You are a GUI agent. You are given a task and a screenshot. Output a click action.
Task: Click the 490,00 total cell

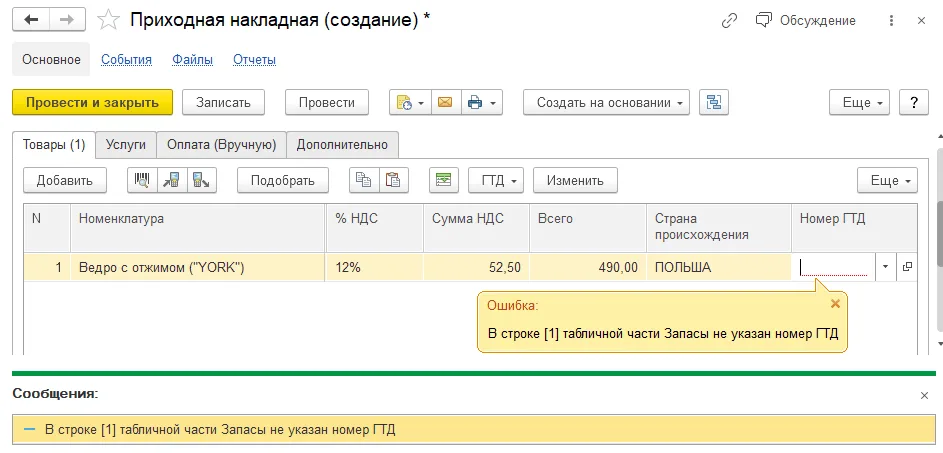(x=588, y=268)
